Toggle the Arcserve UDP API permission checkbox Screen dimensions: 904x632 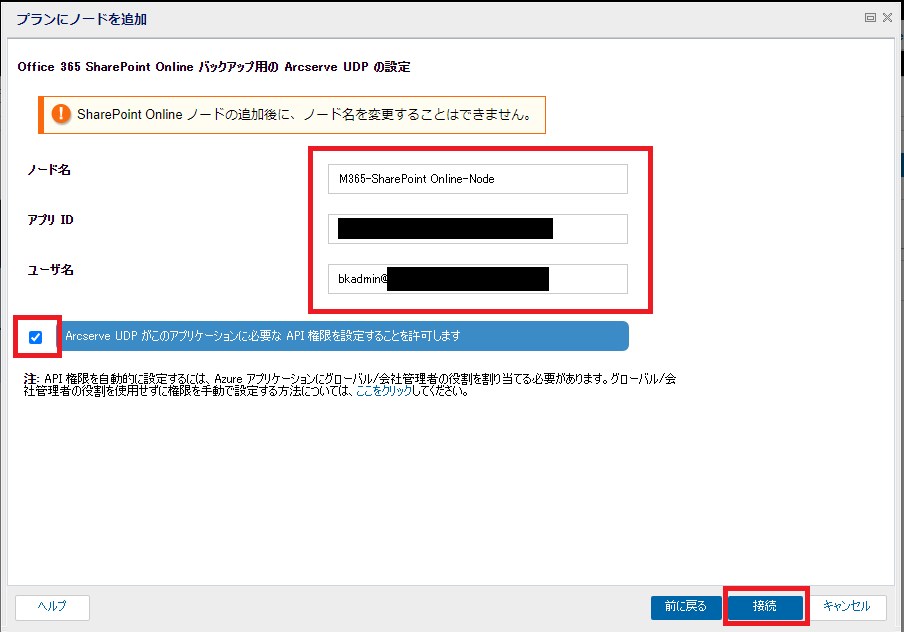[35, 337]
